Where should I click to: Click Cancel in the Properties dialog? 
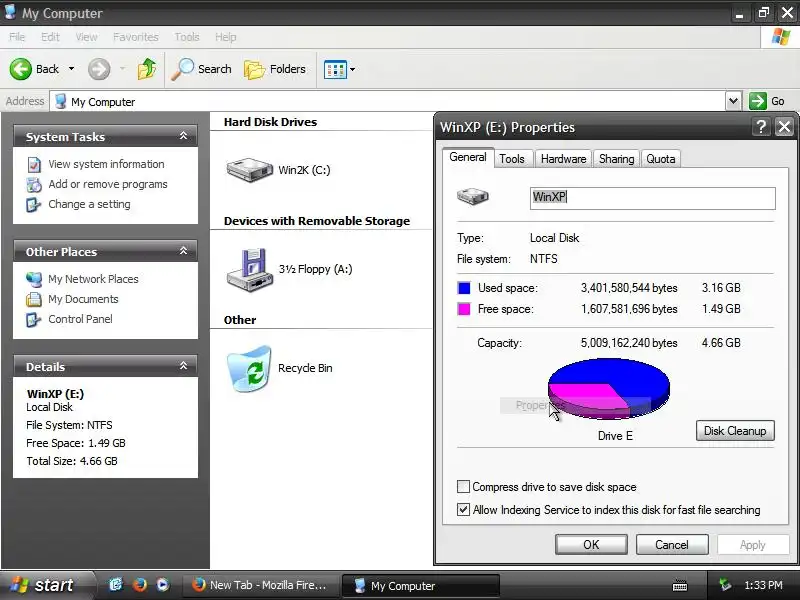(672, 544)
